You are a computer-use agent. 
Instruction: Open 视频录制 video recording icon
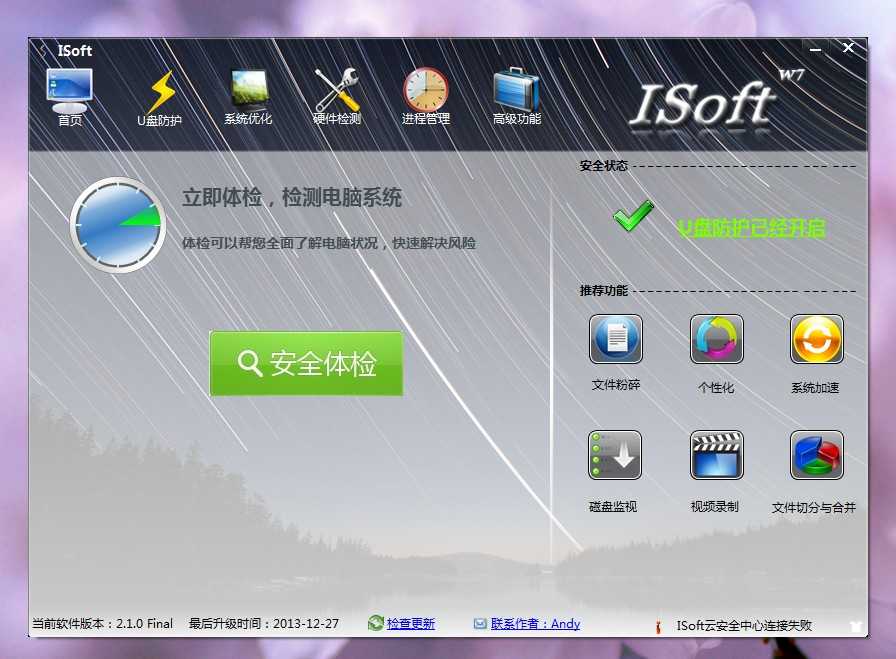click(x=717, y=455)
